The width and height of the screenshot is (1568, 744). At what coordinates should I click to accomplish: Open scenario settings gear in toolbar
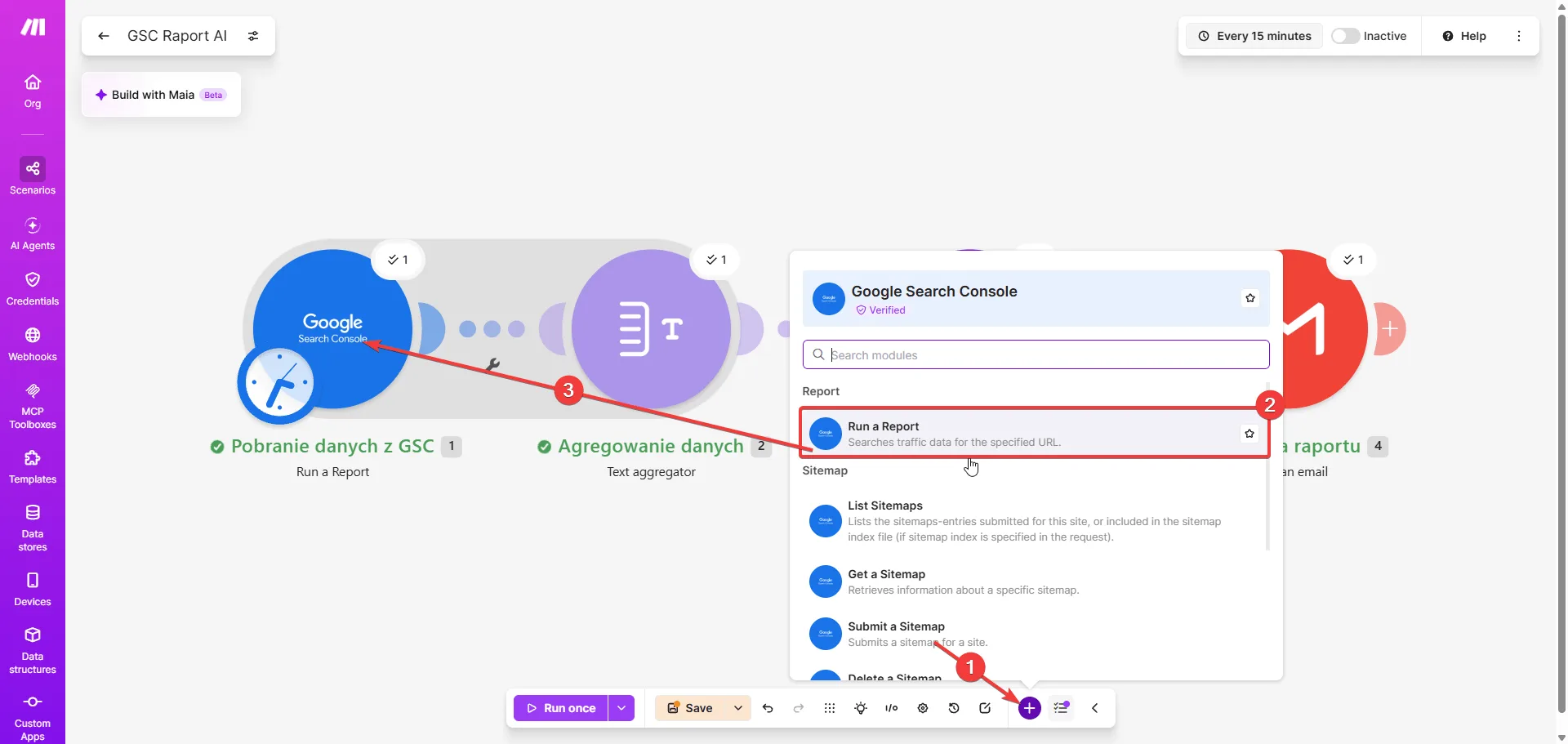tap(923, 708)
